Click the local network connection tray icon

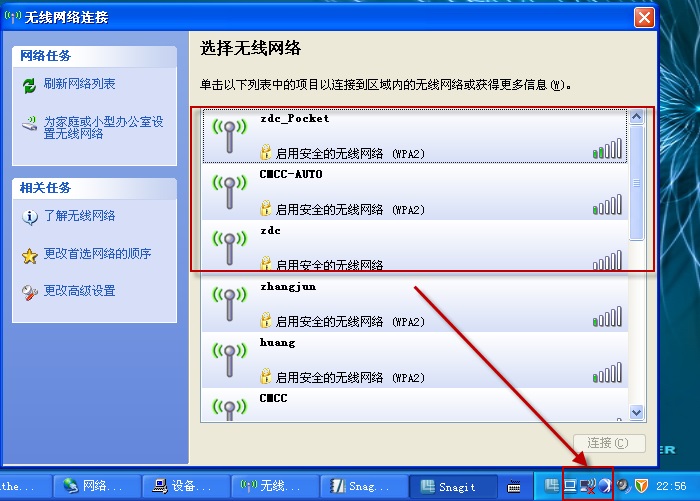[571, 485]
